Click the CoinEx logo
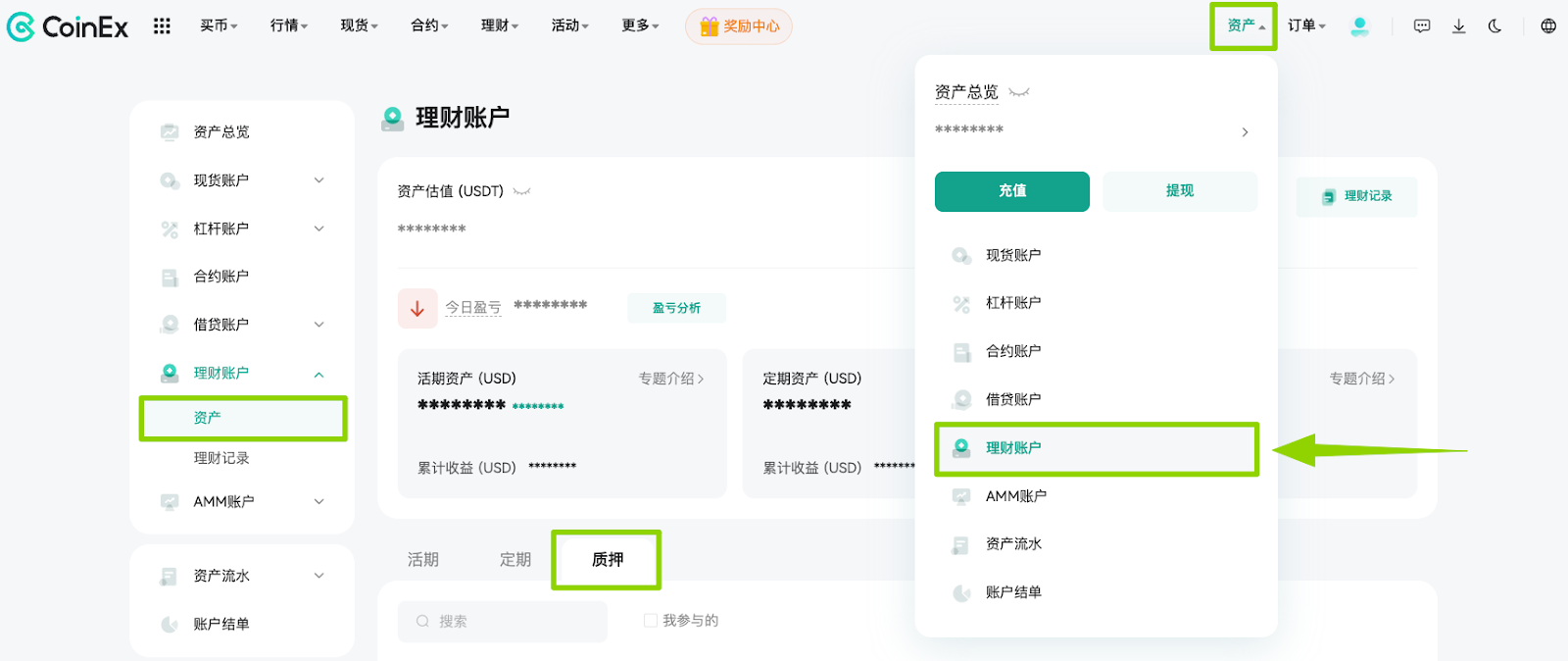The height and width of the screenshot is (661, 1568). click(68, 26)
